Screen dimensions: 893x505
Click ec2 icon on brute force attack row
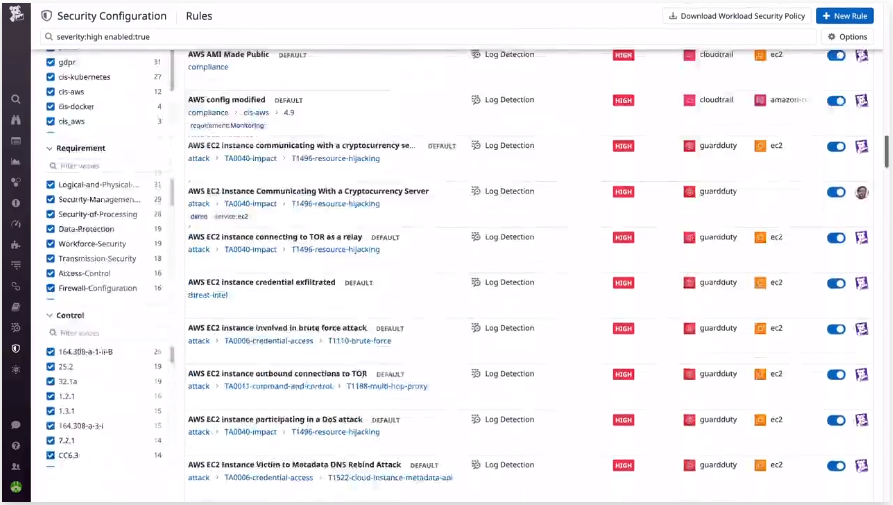click(x=760, y=329)
